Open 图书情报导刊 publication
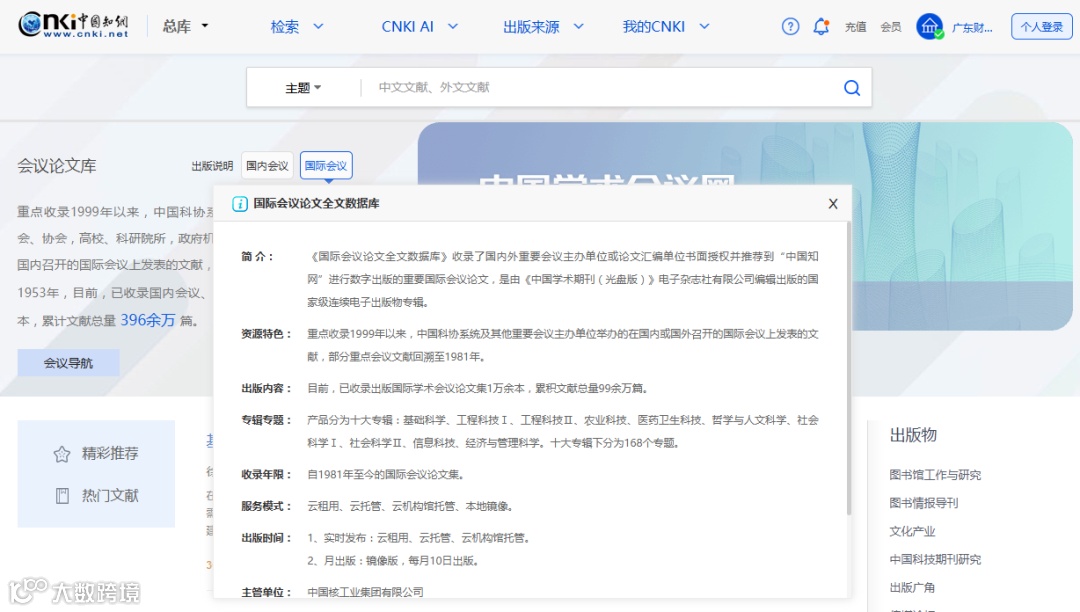This screenshot has width=1080, height=612. pos(924,503)
